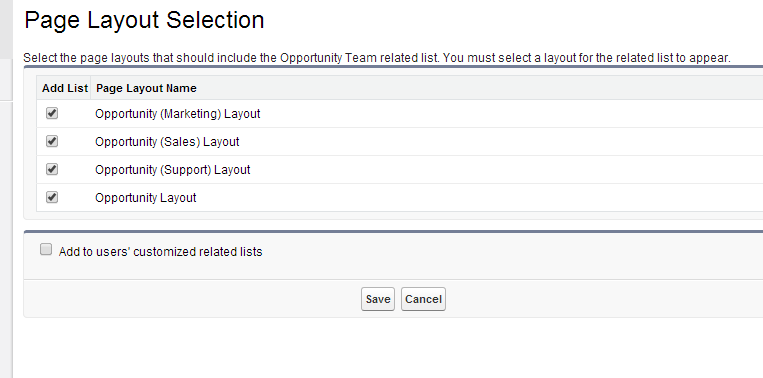Viewport: 763px width, 378px height.
Task: Untick the plain Opportunity Layout checkbox
Action: 52,197
